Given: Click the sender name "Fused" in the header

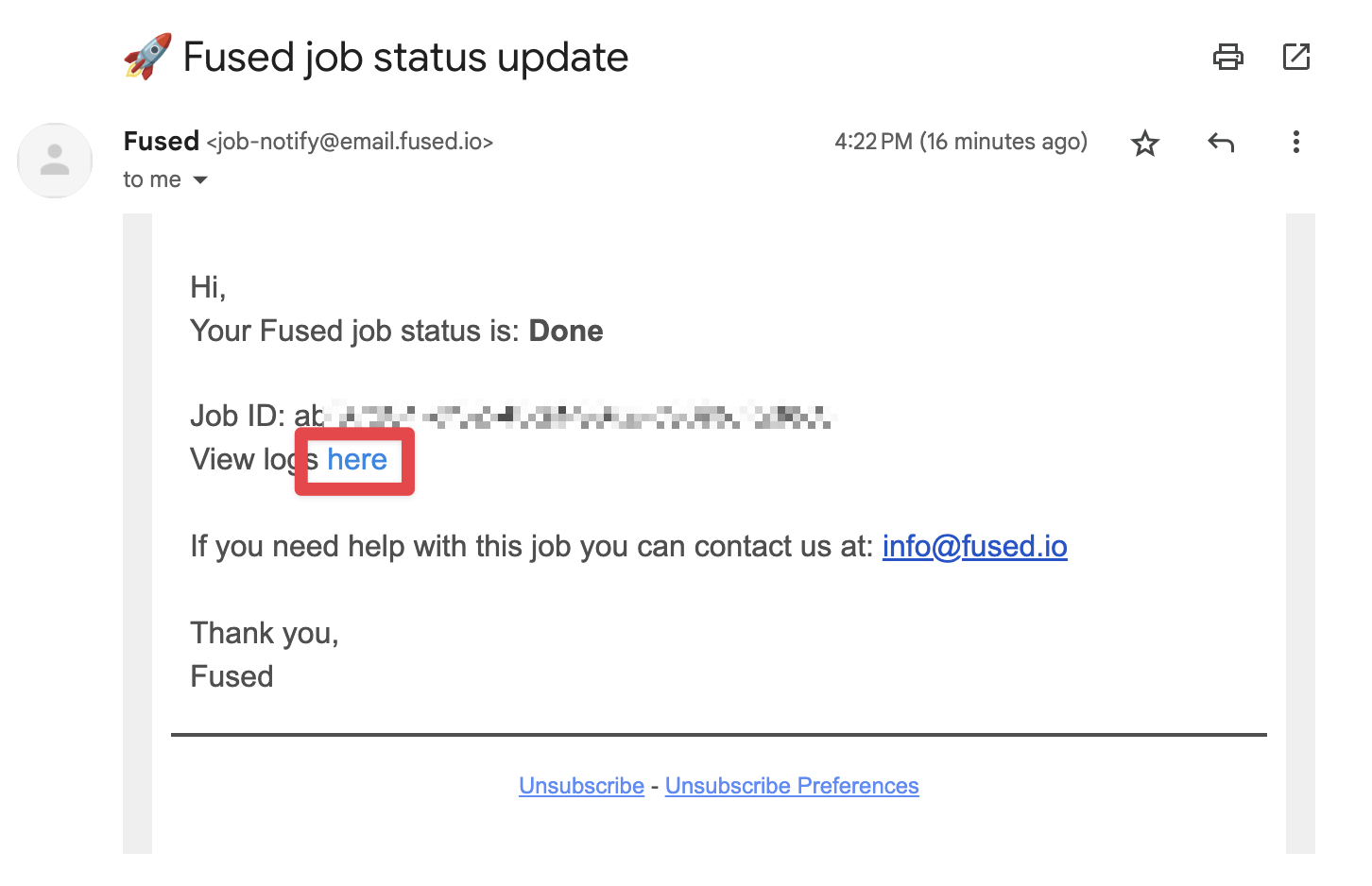Looking at the screenshot, I should click(161, 142).
